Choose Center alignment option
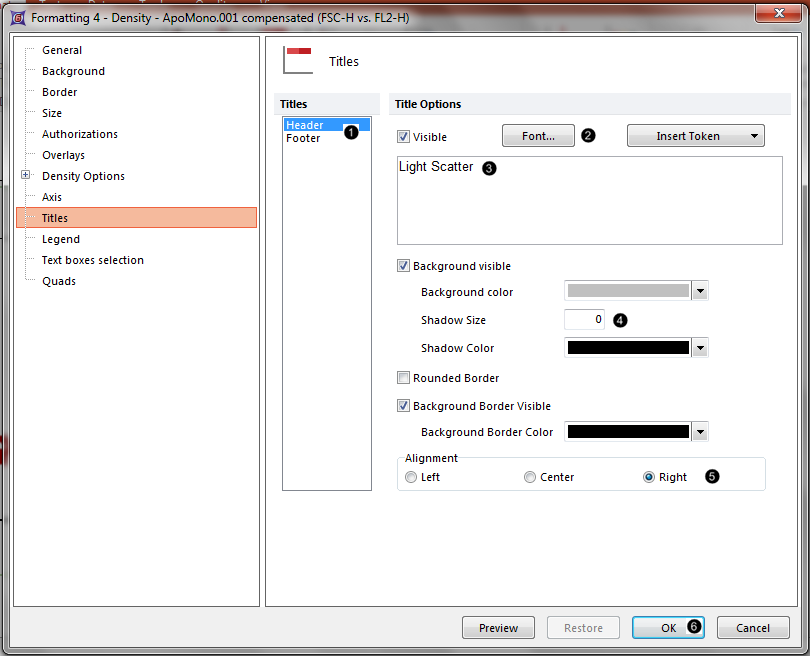The width and height of the screenshot is (810, 656). click(530, 478)
